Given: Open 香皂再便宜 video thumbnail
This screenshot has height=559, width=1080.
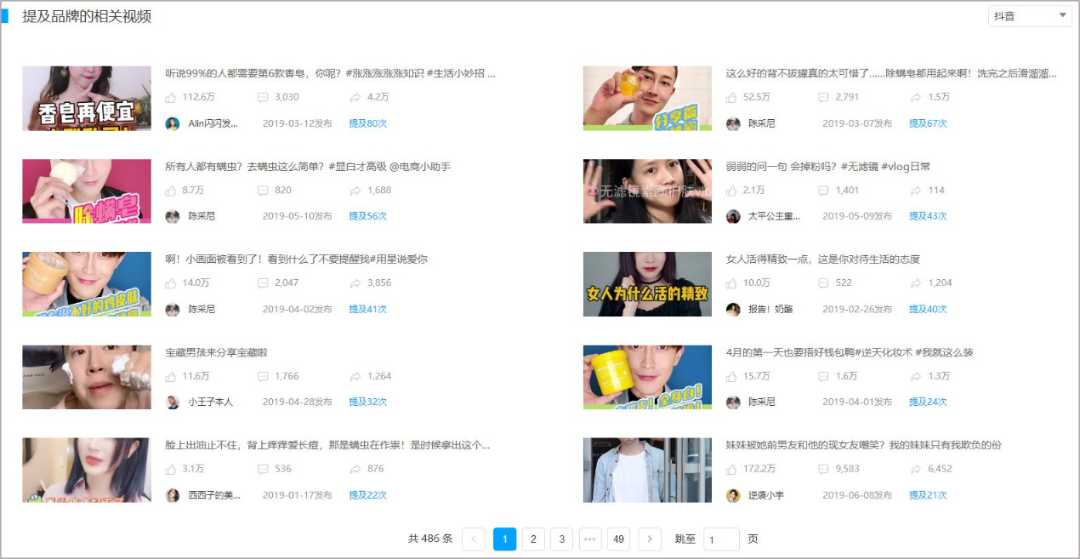Looking at the screenshot, I should tap(87, 98).
